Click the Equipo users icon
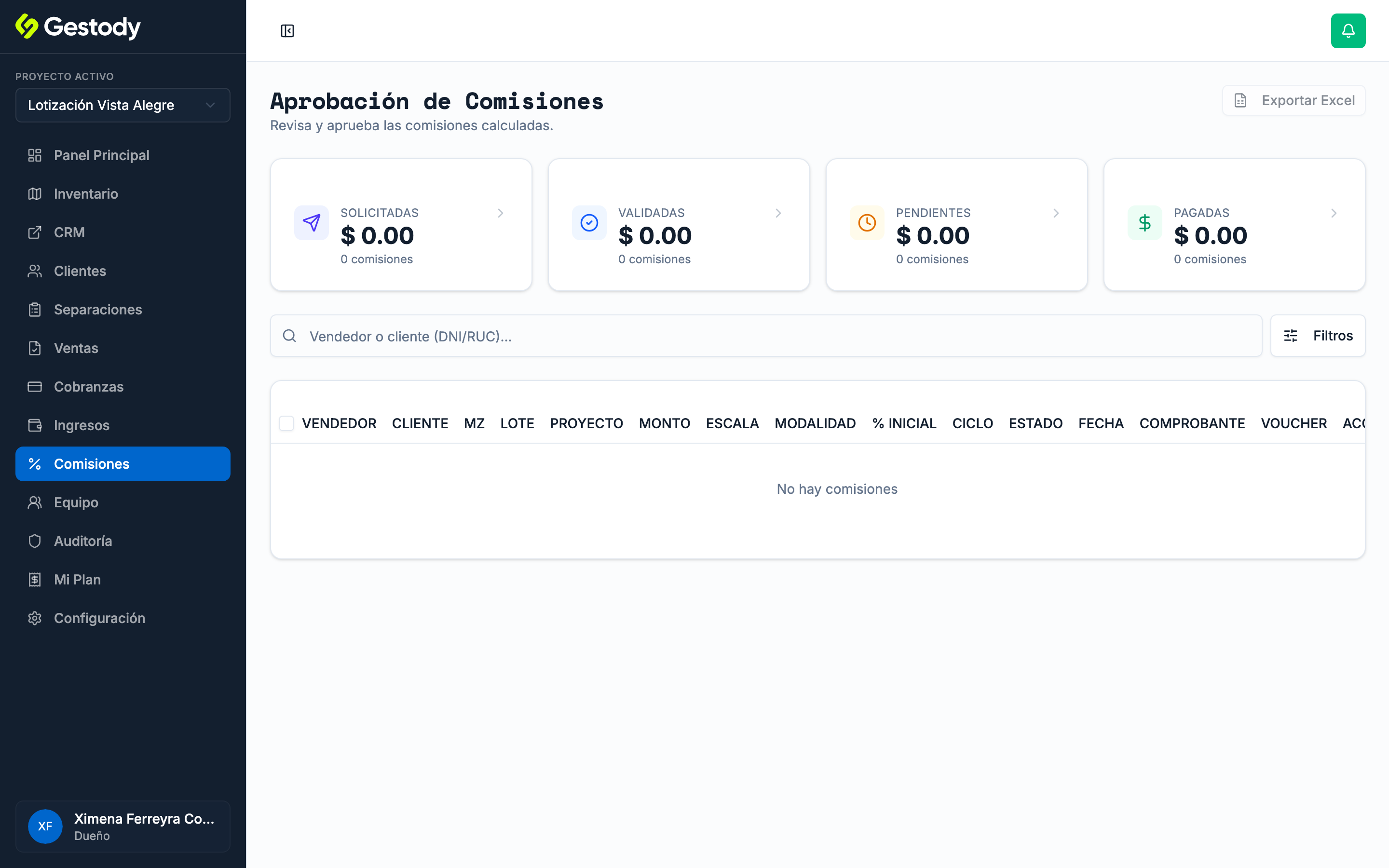Viewport: 1389px width, 868px height. 35,502
